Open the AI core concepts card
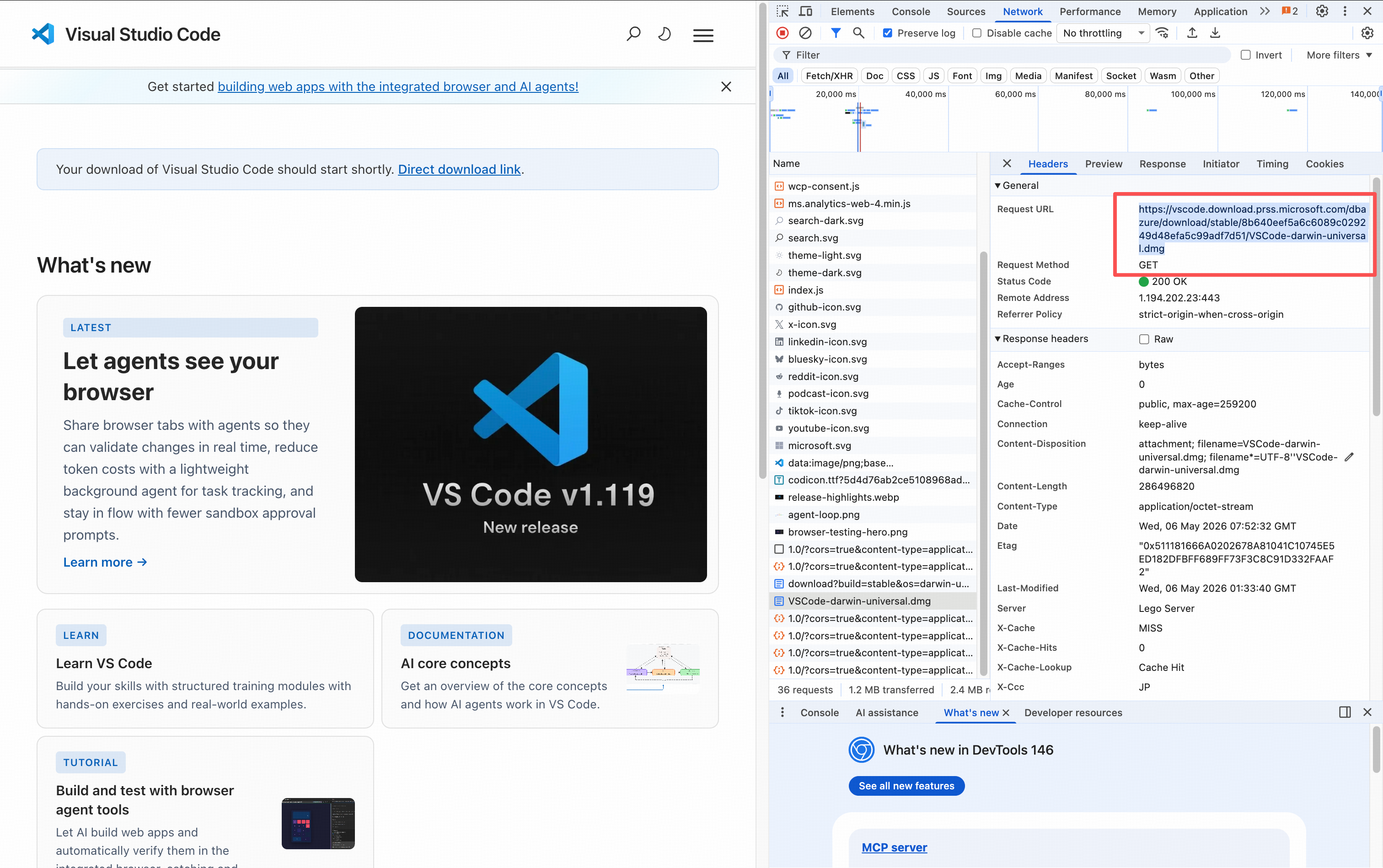The height and width of the screenshot is (868, 1383). pos(549,669)
